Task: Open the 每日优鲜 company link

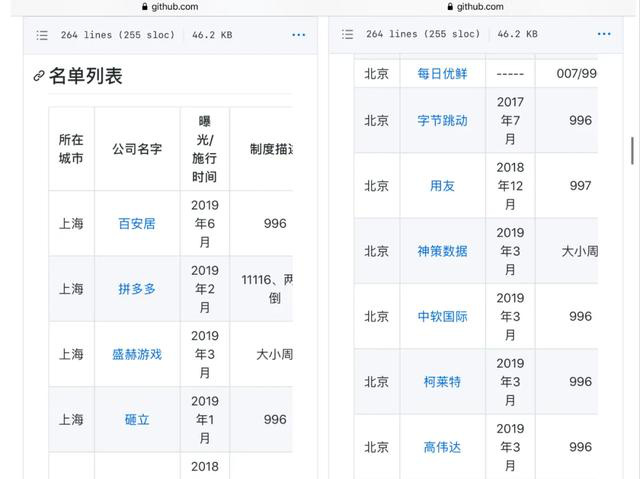Action: pos(442,74)
